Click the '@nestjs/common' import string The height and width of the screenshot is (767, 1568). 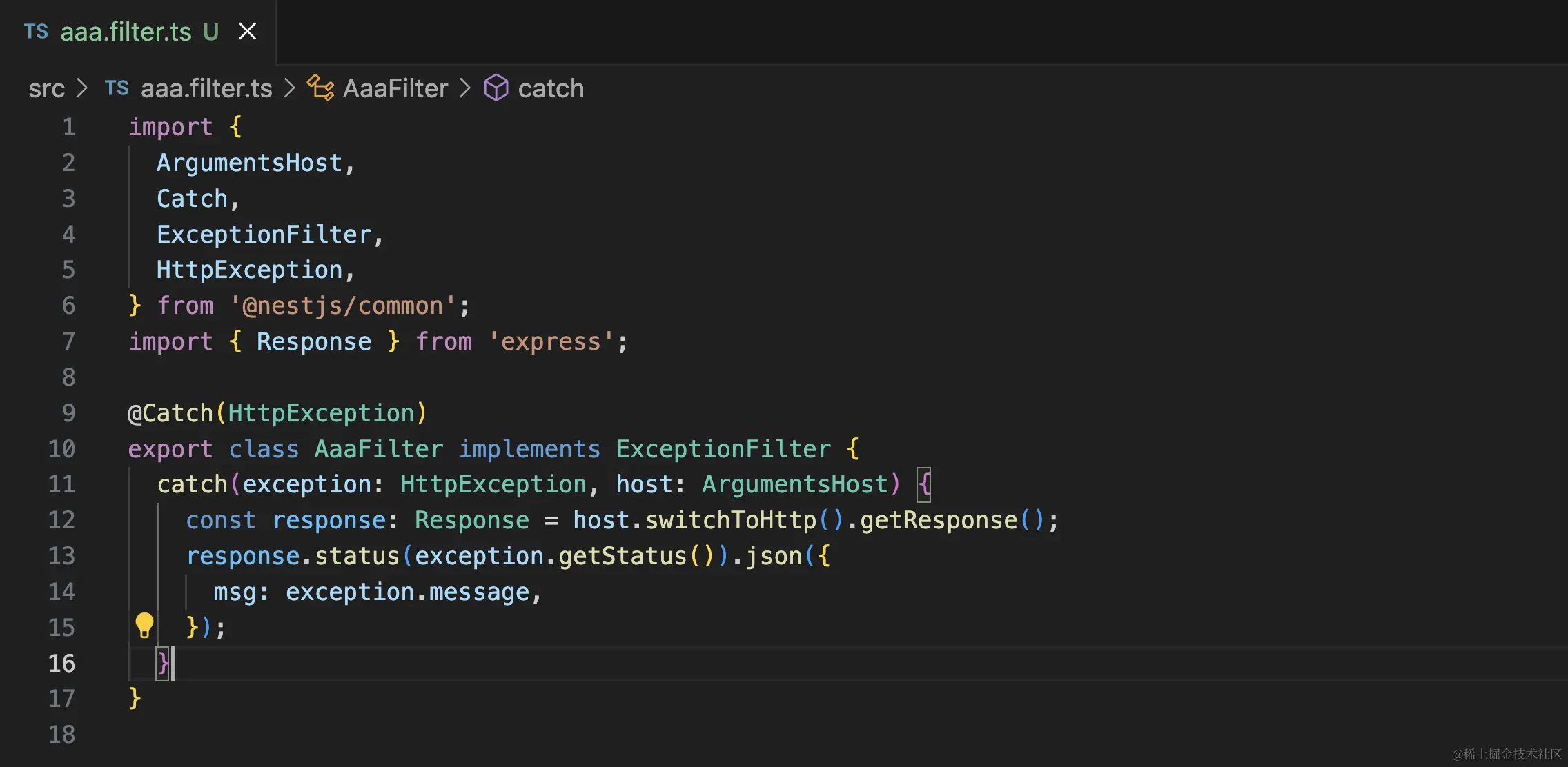[343, 306]
